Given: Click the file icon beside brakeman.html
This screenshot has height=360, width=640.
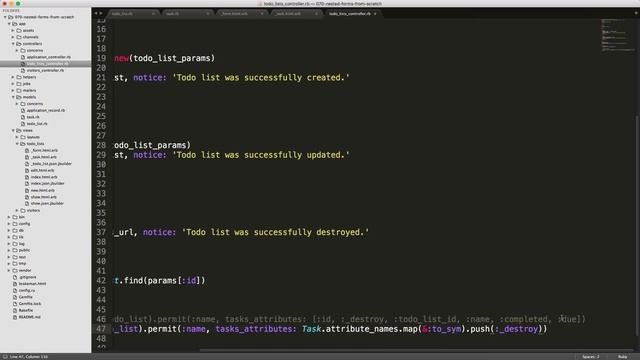Looking at the screenshot, I should 15,284.
